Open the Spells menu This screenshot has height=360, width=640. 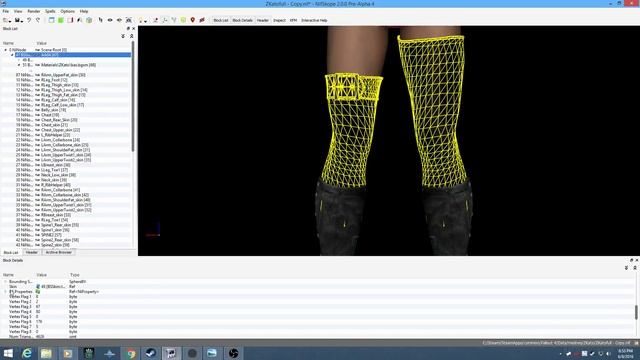[x=50, y=11]
